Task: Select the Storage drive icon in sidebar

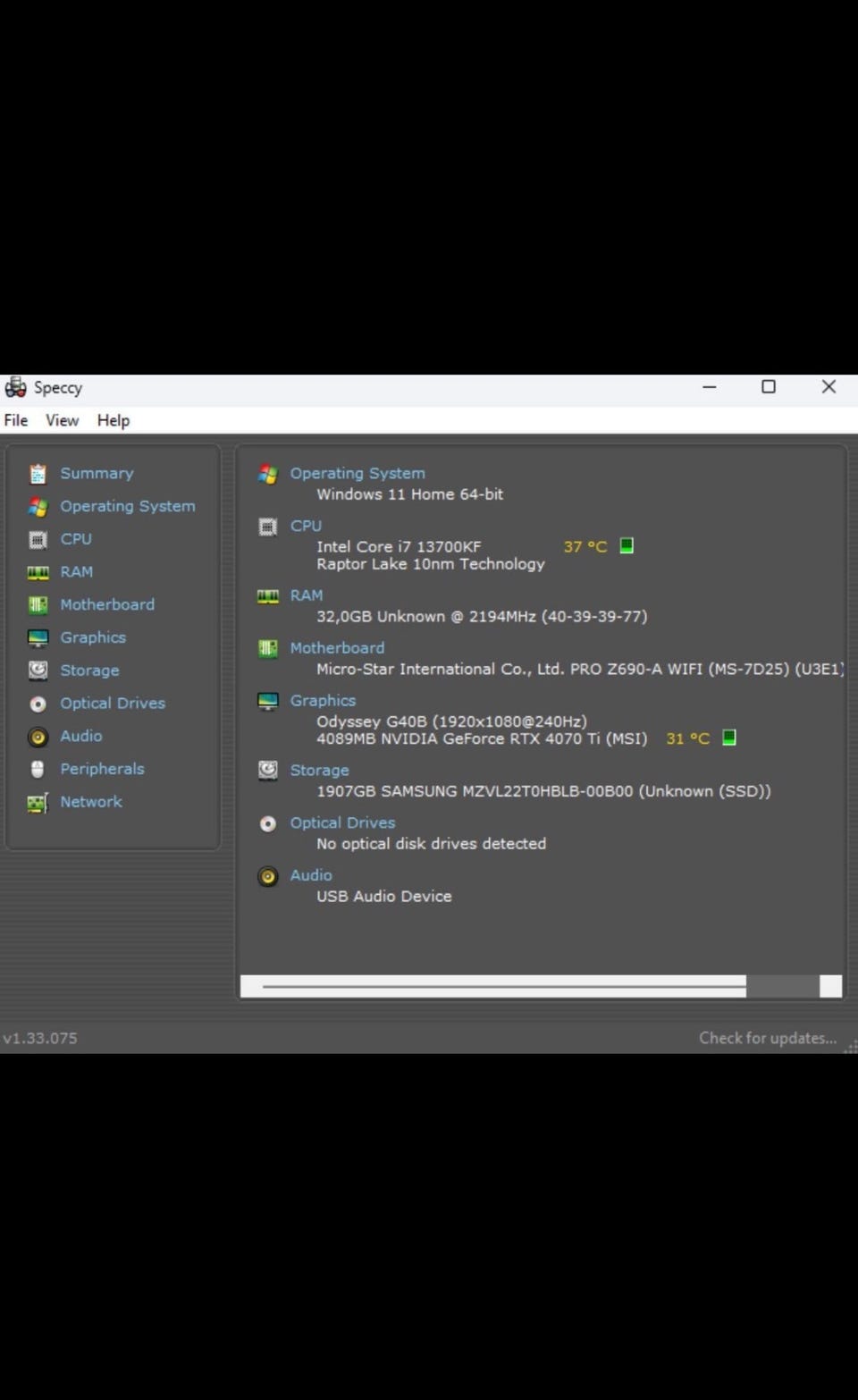Action: tap(38, 670)
